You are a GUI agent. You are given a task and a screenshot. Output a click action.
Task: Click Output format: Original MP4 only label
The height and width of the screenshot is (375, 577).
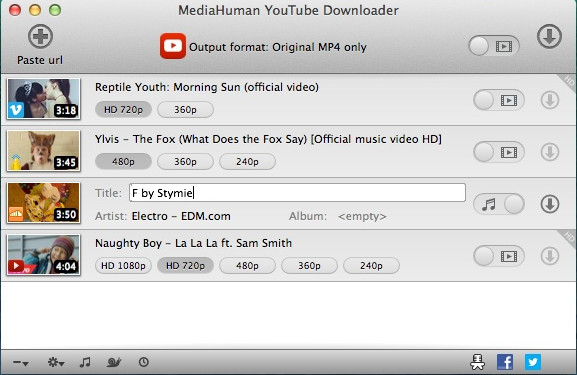point(278,47)
